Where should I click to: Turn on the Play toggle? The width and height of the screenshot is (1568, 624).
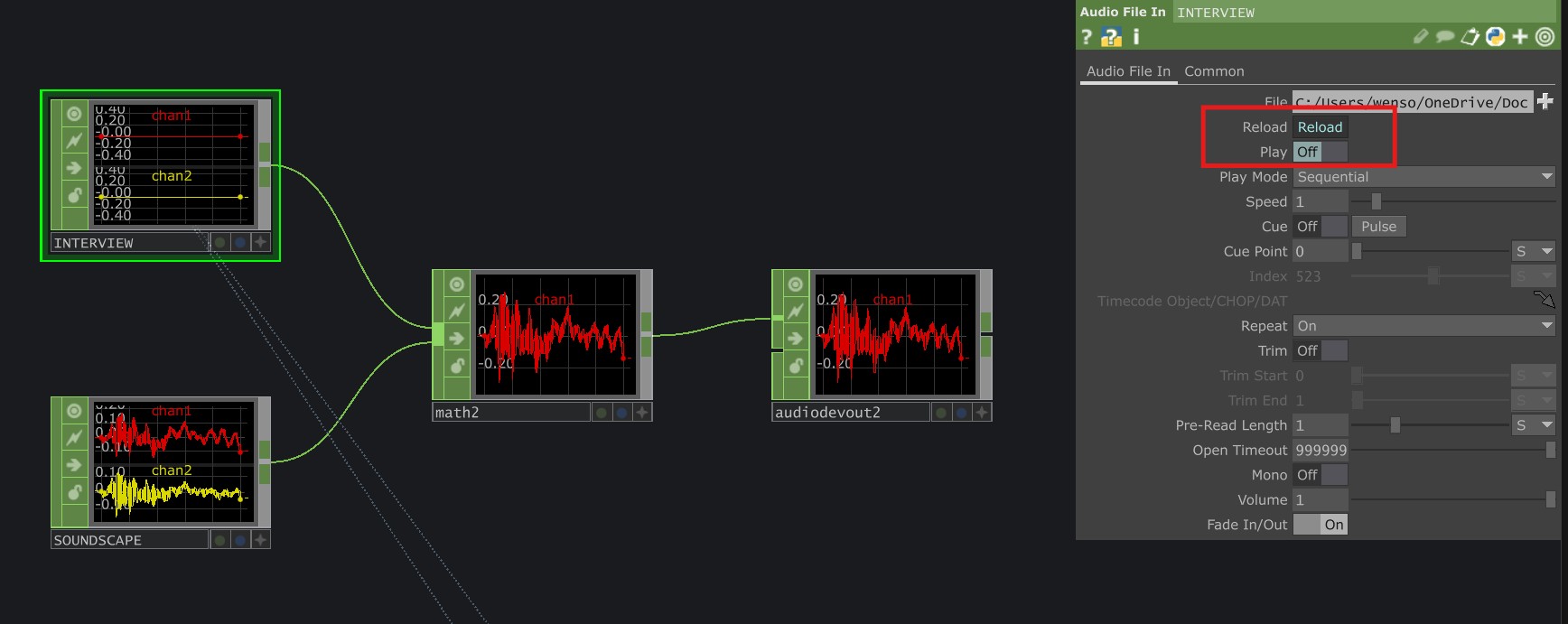click(1320, 152)
